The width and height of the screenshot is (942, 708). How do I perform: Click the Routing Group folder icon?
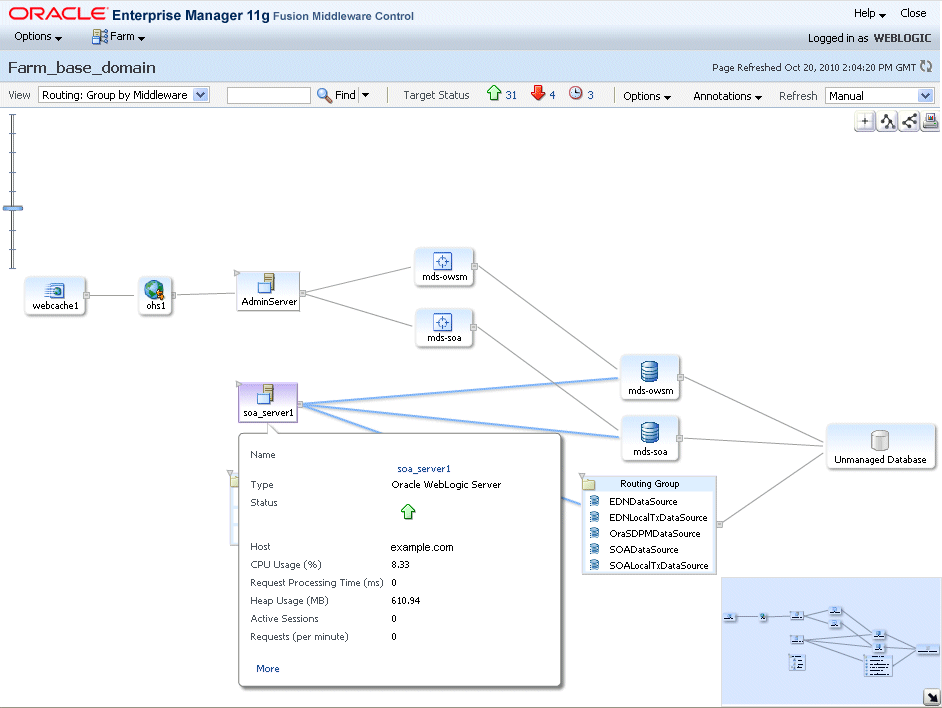pyautogui.click(x=589, y=484)
